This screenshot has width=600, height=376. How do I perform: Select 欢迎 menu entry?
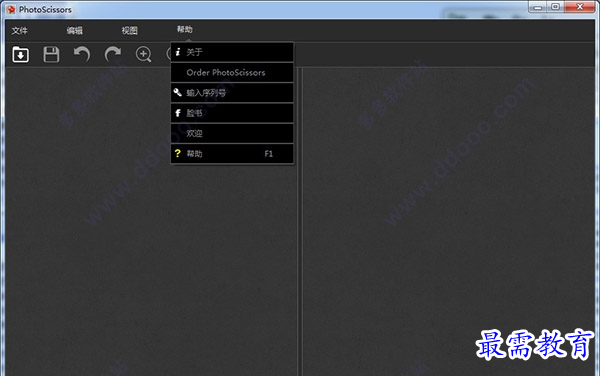pos(232,133)
